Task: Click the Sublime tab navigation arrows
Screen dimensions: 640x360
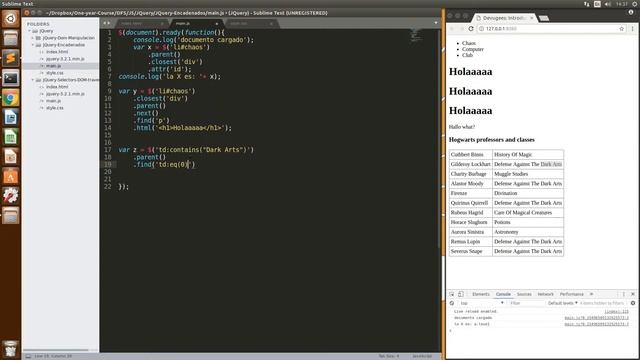Action: [x=107, y=23]
